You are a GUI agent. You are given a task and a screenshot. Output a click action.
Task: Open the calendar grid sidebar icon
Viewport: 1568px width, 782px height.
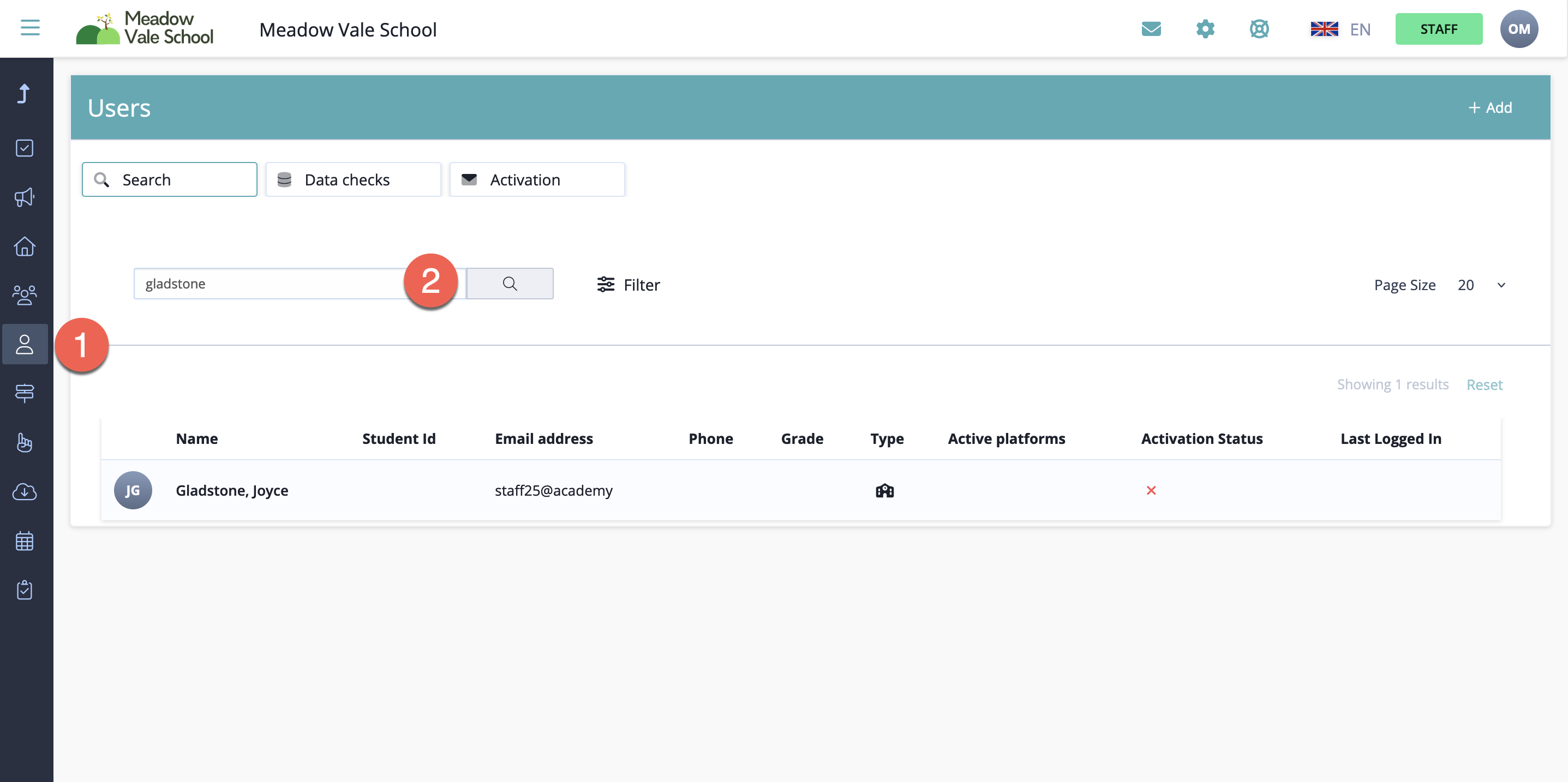[x=25, y=541]
